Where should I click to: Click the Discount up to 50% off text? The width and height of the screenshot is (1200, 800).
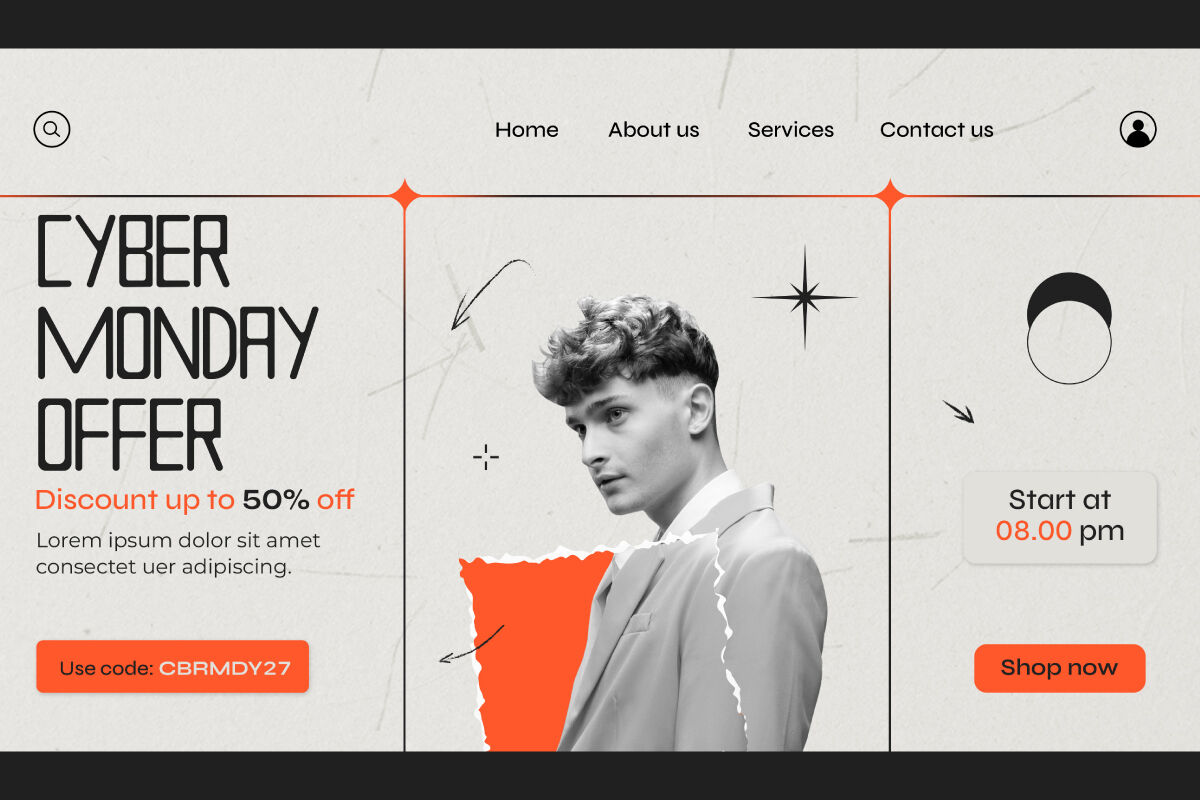[x=195, y=500]
